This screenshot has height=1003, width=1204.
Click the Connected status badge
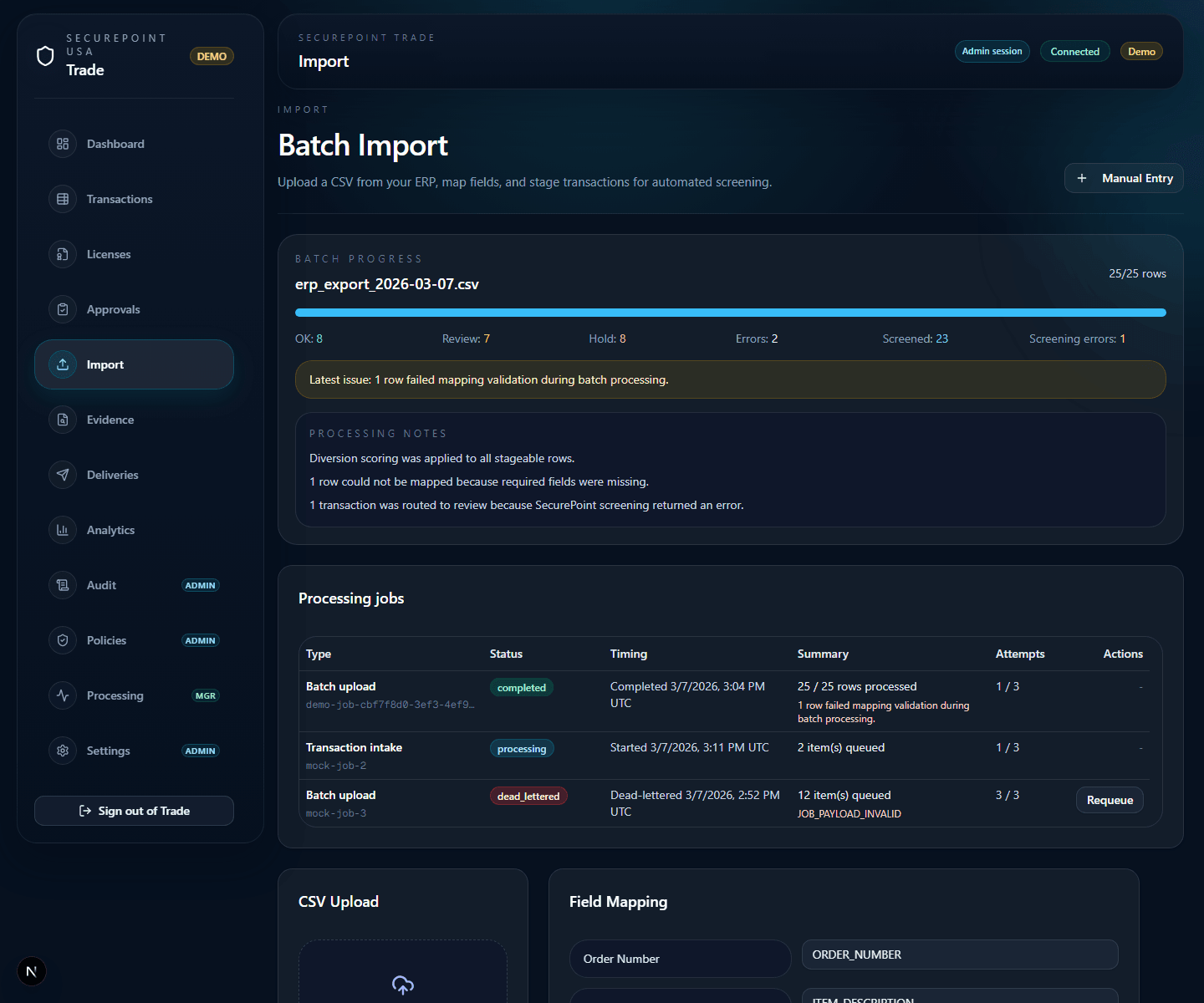click(x=1075, y=51)
